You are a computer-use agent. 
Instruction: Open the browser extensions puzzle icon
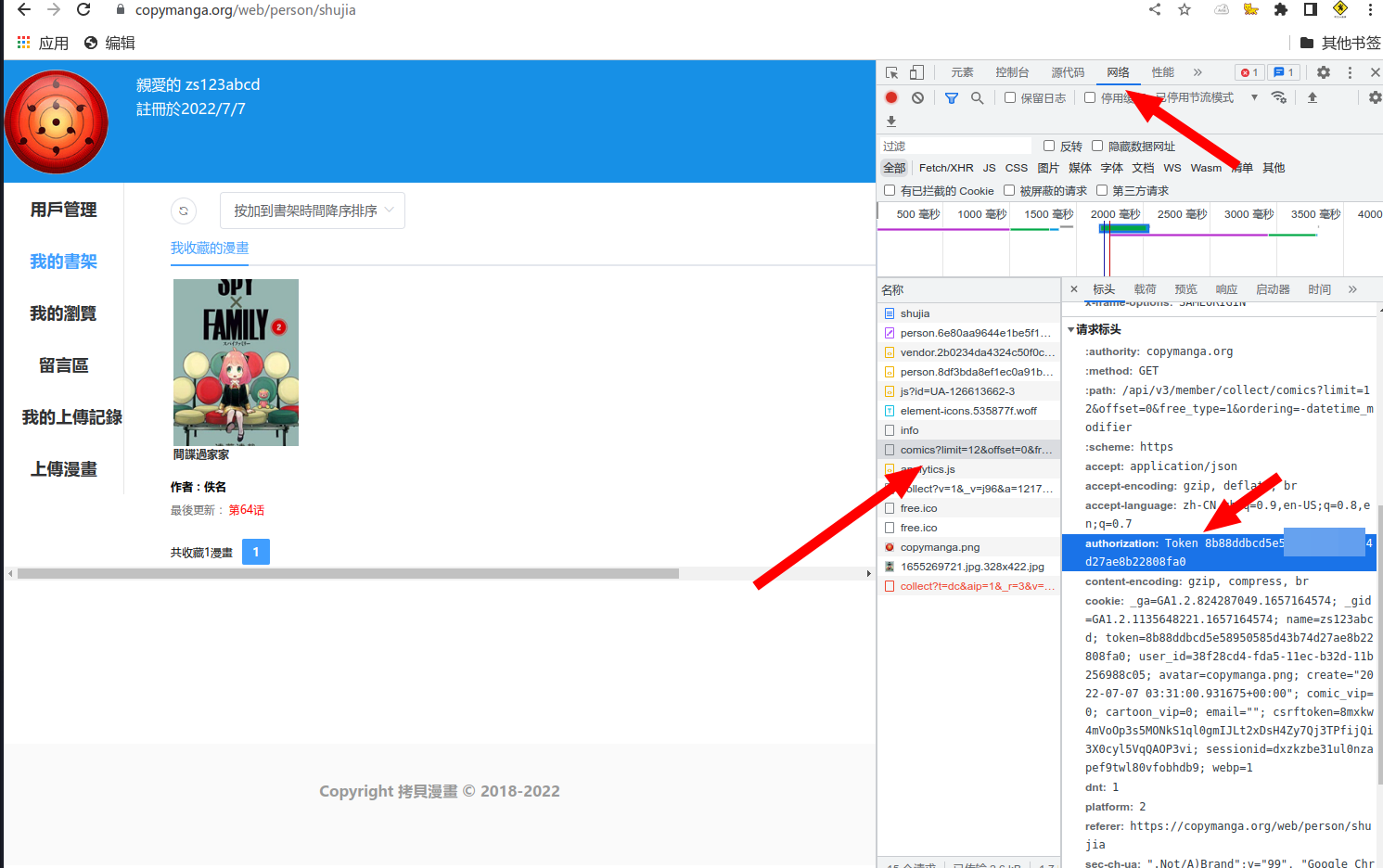[x=1281, y=9]
